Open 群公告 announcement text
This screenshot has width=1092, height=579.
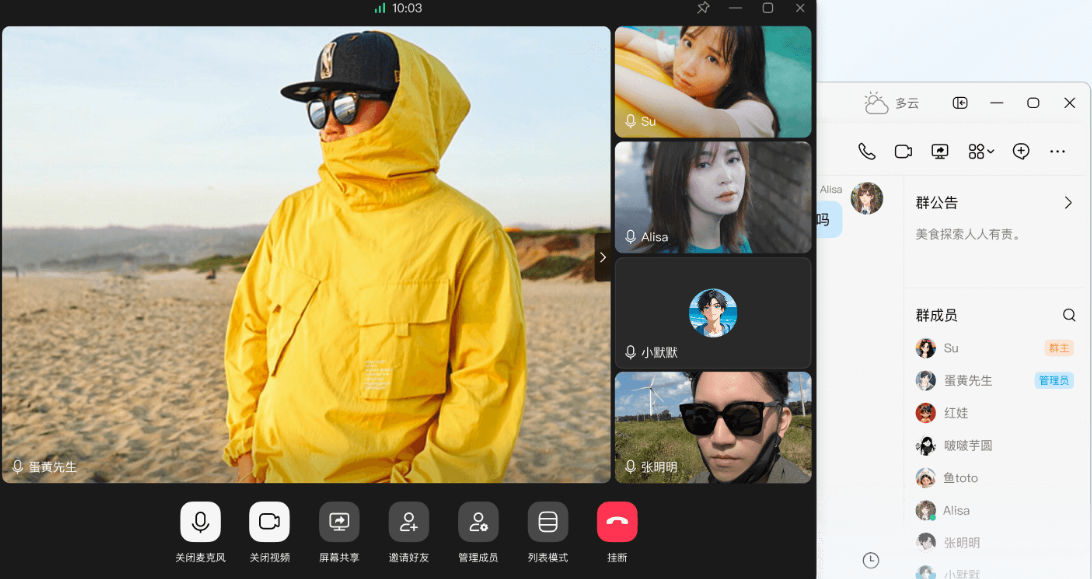coord(968,235)
